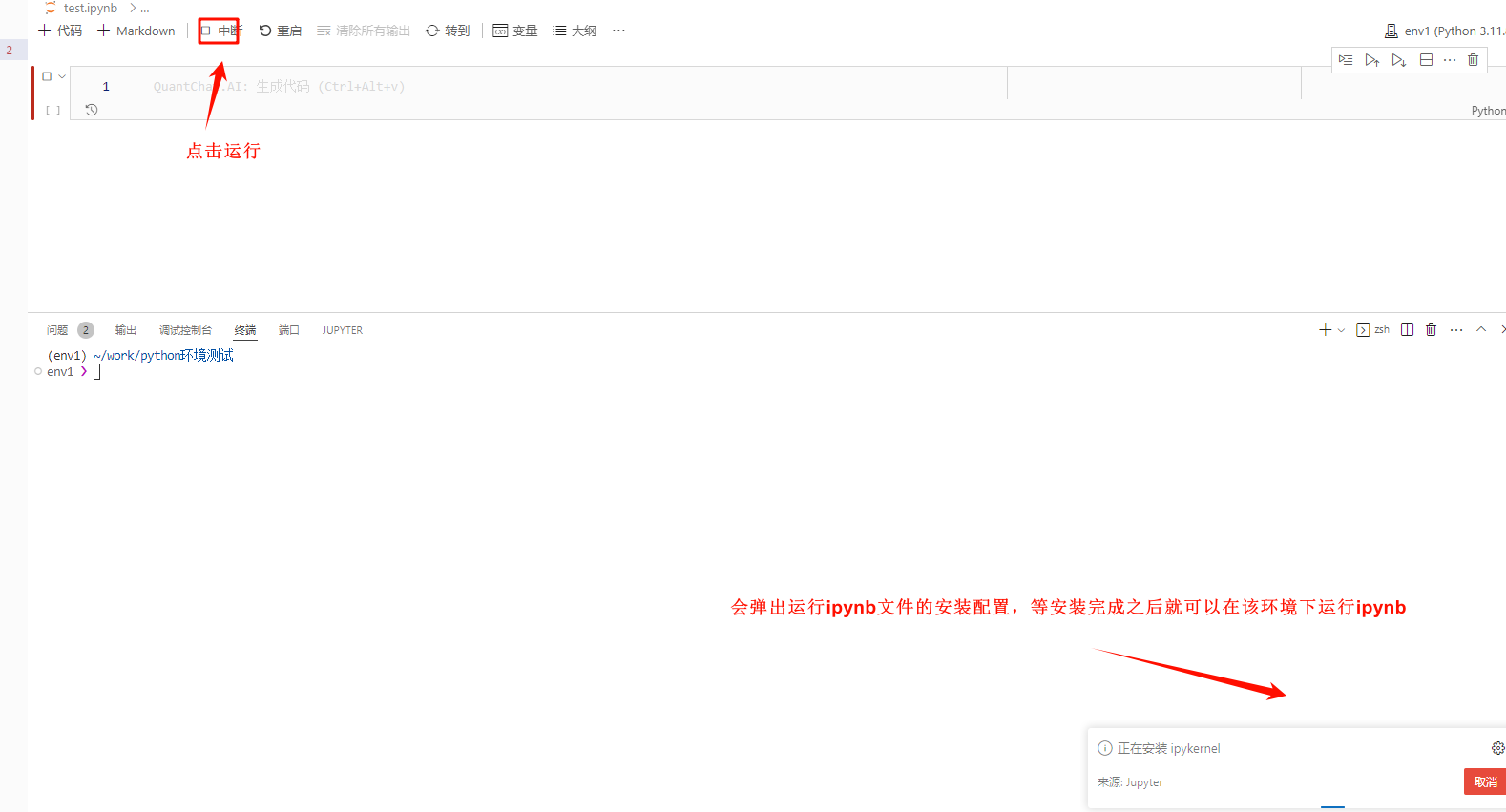Image resolution: width=1506 pixels, height=812 pixels.
Task: Select kernel env1 (Python 3.11) picker
Action: (1445, 31)
